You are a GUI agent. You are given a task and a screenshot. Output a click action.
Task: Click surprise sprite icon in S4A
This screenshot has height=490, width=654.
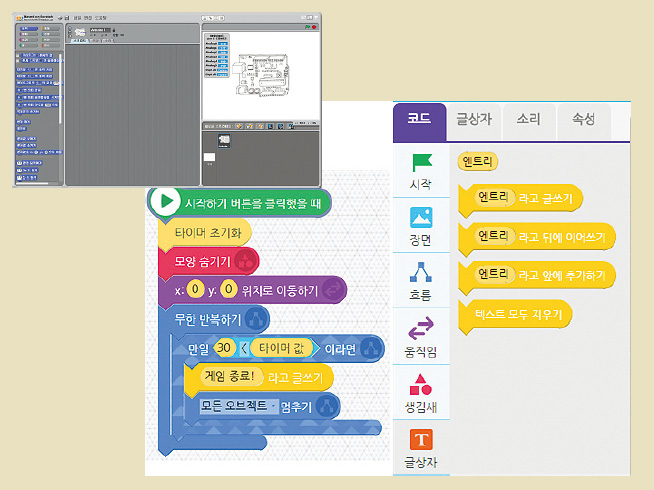[x=260, y=126]
